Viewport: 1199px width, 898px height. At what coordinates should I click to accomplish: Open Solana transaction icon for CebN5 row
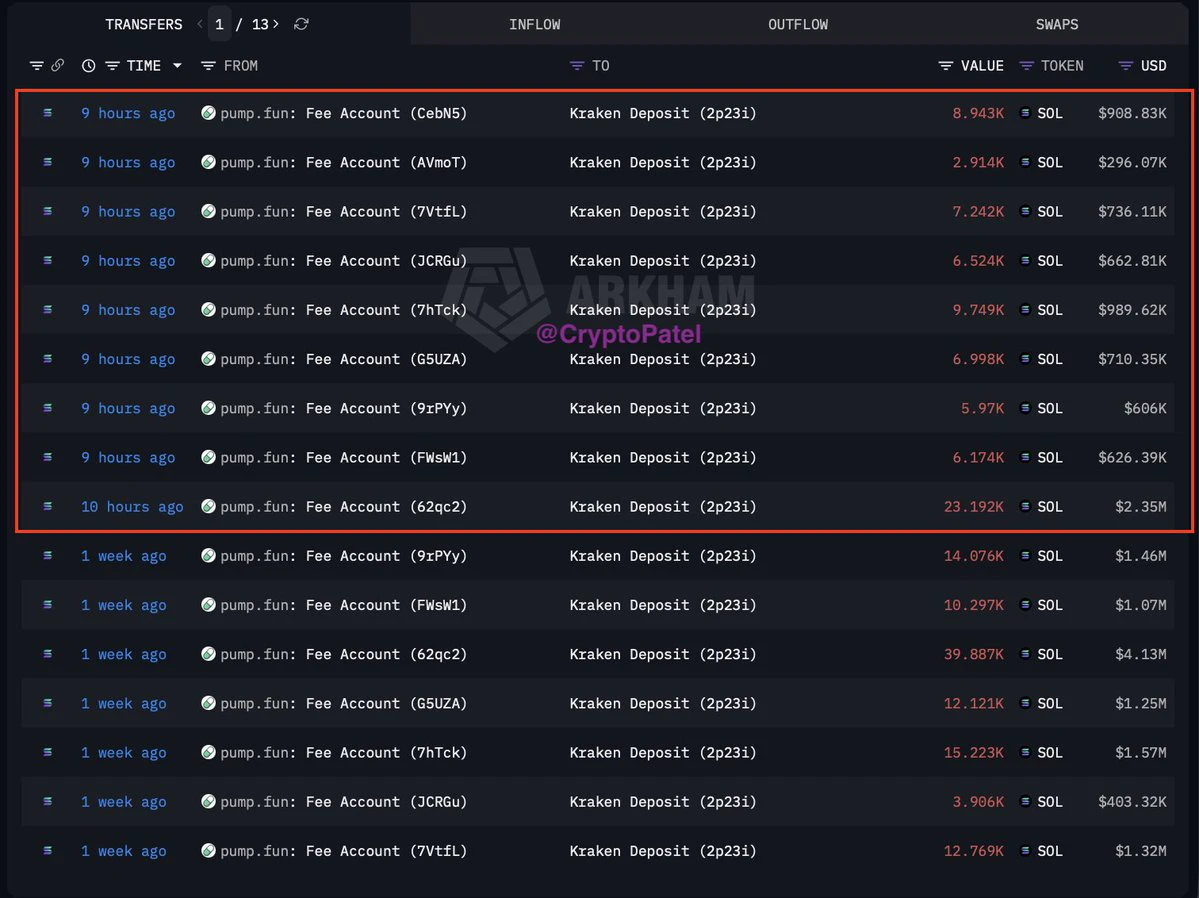click(x=47, y=113)
